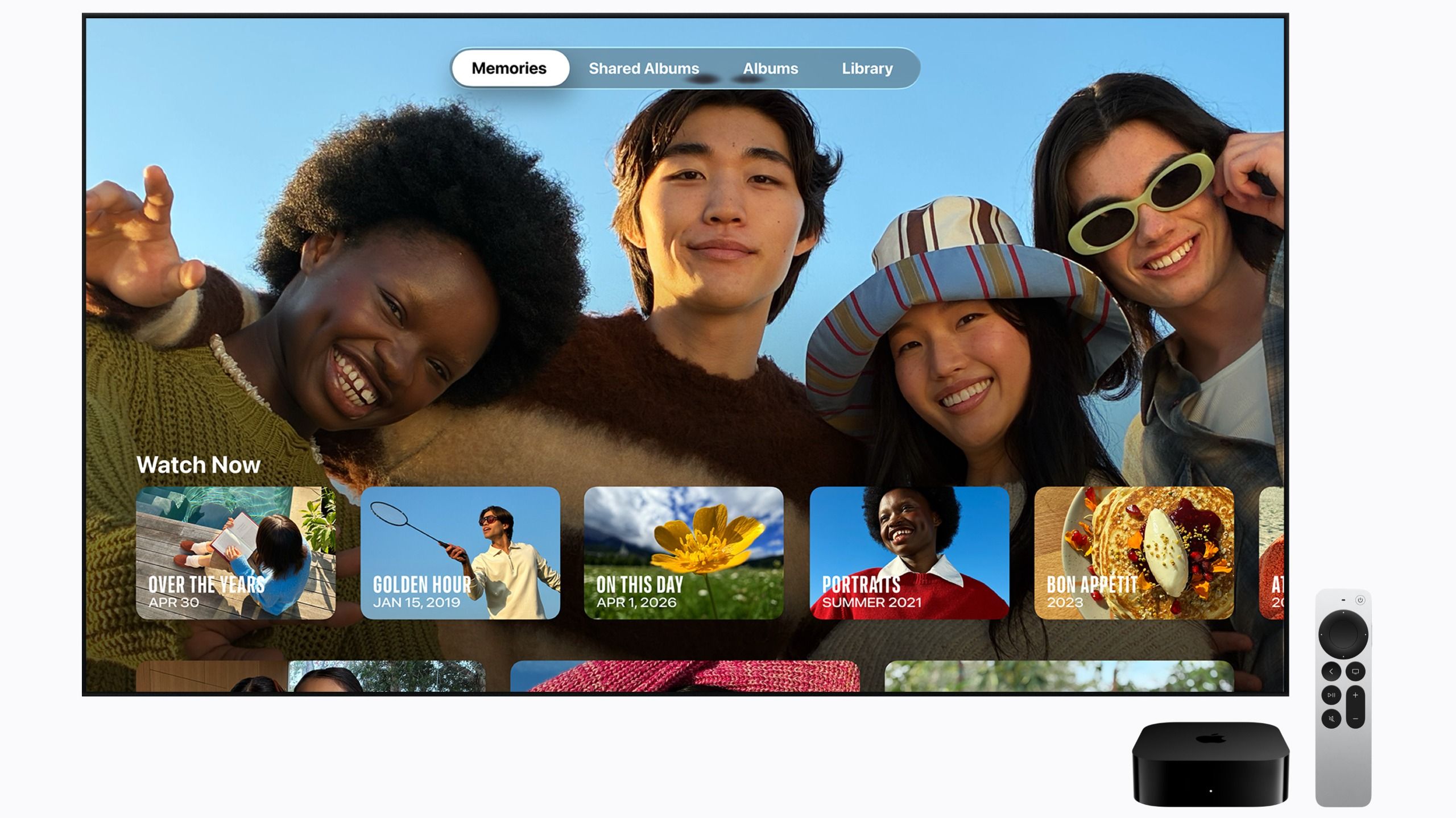Tap the remote's back chevron button
Screen dimensions: 1456x818
pyautogui.click(x=1331, y=671)
